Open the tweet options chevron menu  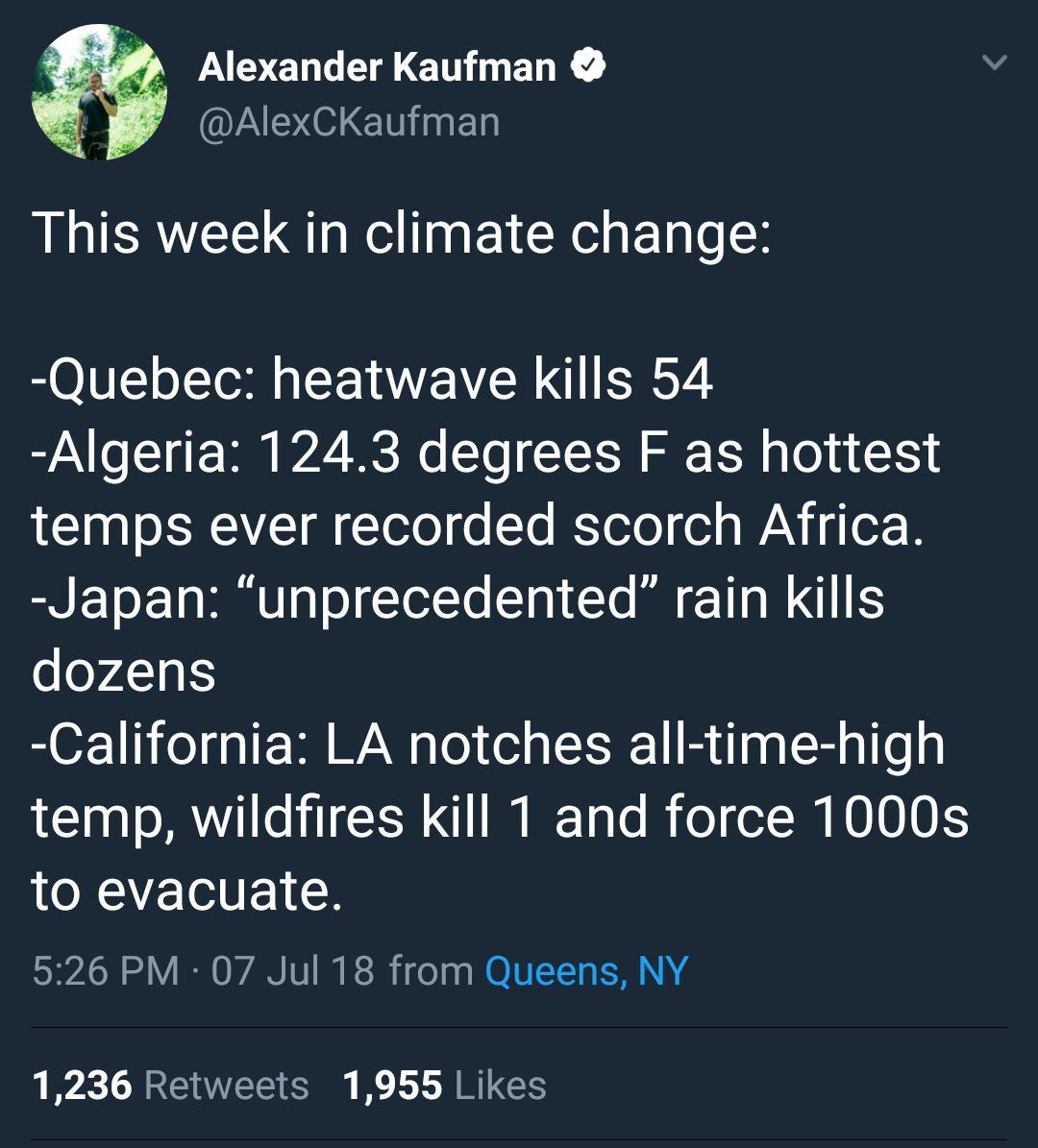pos(995,63)
